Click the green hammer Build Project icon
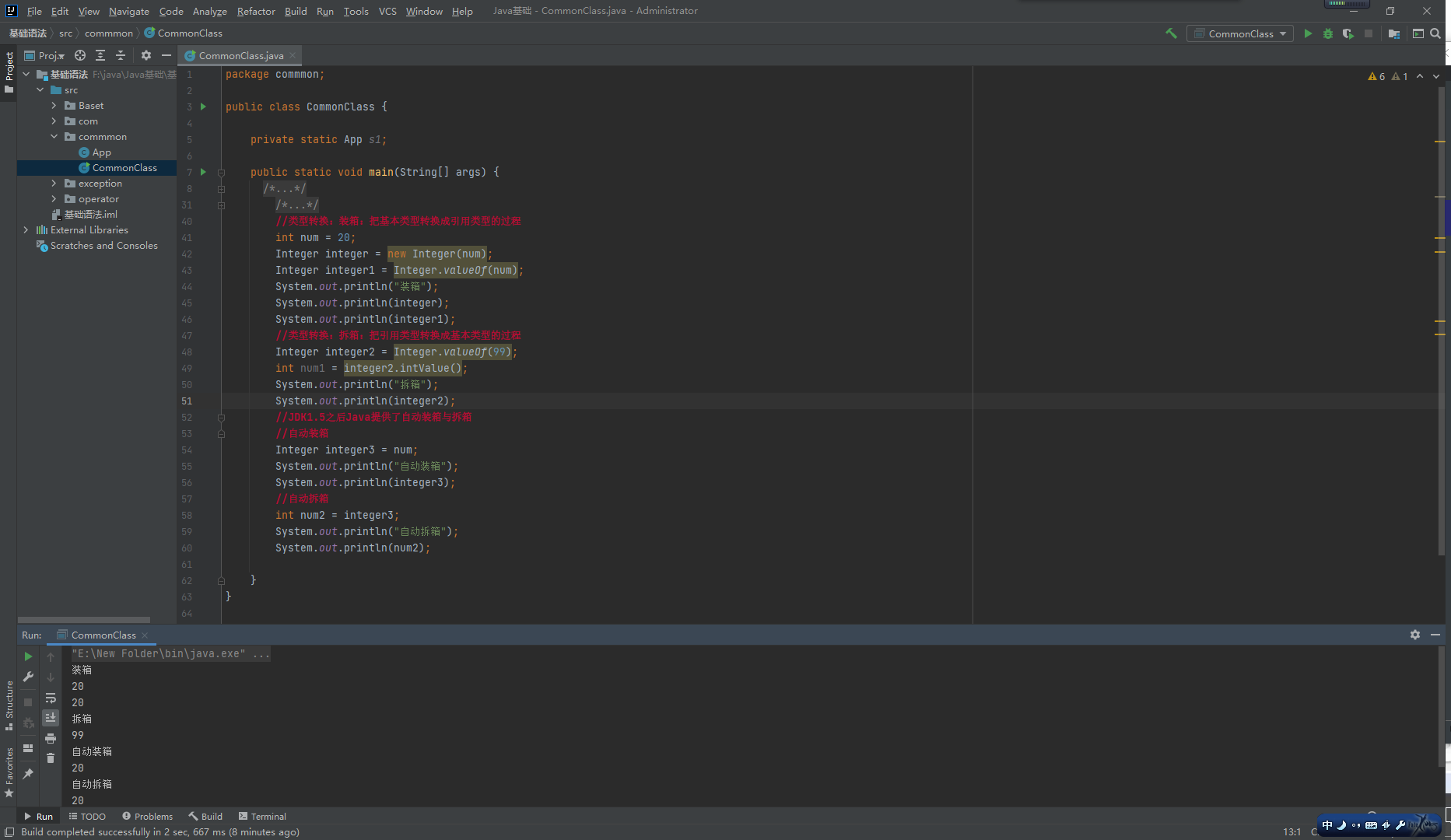Screen dimensions: 1451x840 [1171, 33]
